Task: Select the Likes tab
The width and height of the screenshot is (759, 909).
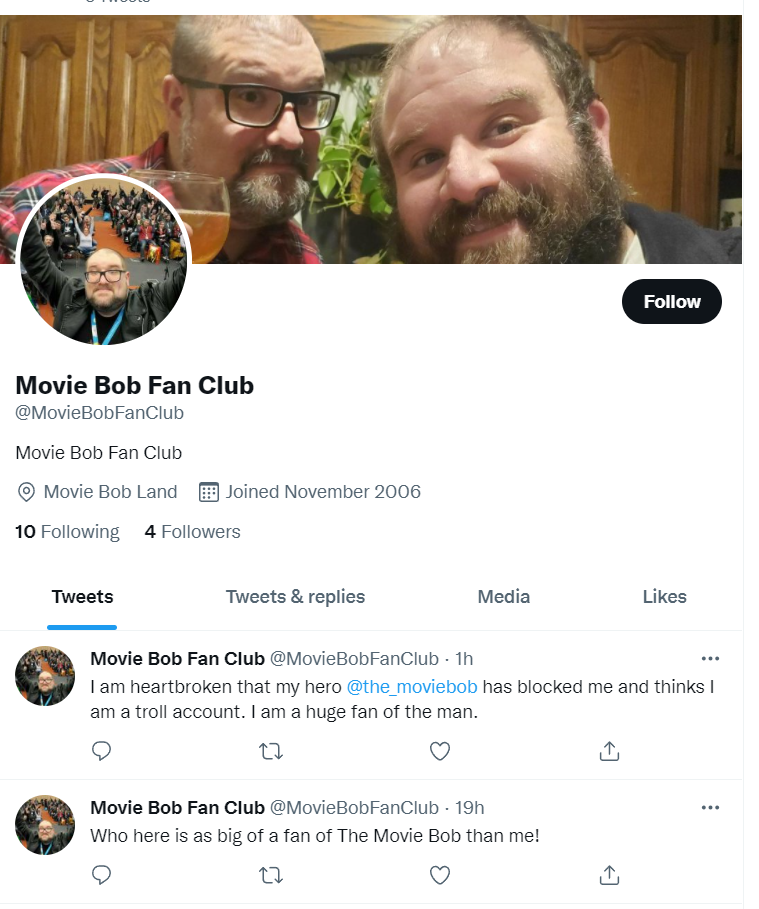Action: pyautogui.click(x=664, y=597)
